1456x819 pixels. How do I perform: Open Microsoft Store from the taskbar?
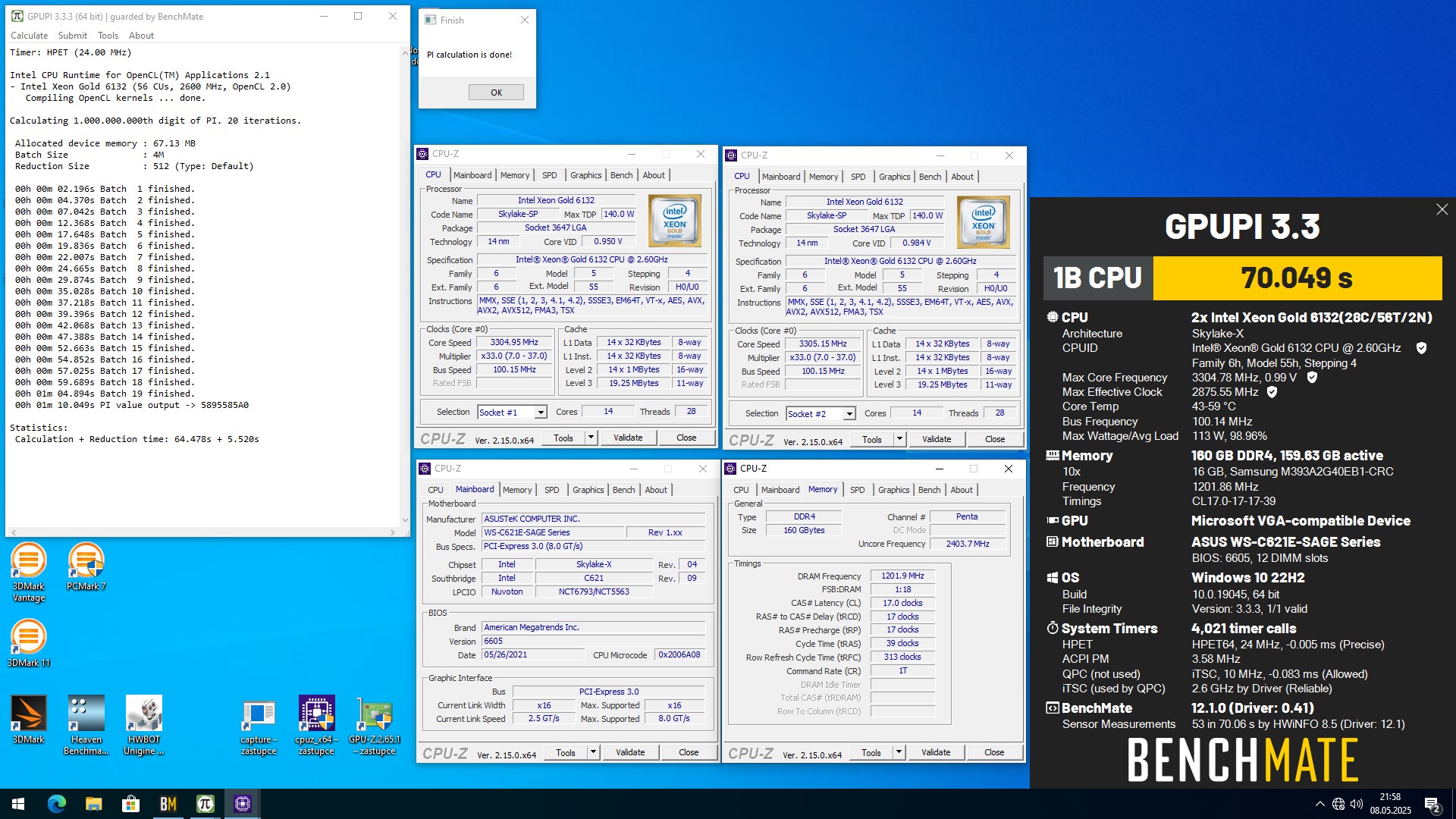130,804
